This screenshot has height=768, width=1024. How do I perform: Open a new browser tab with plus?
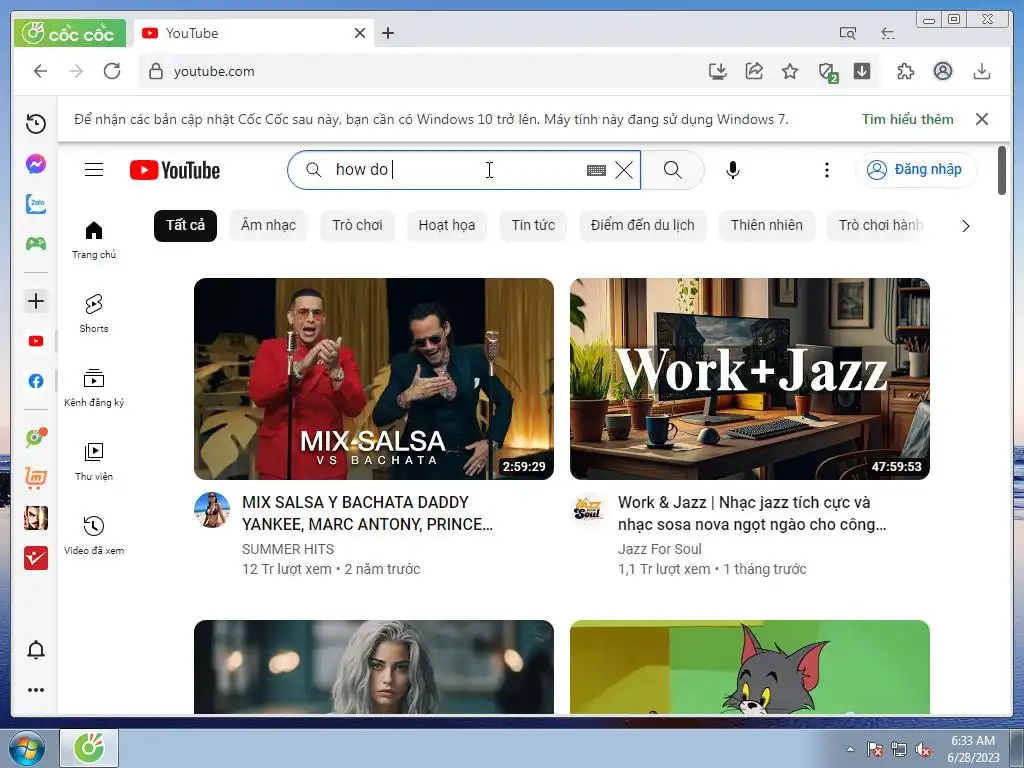tap(388, 33)
